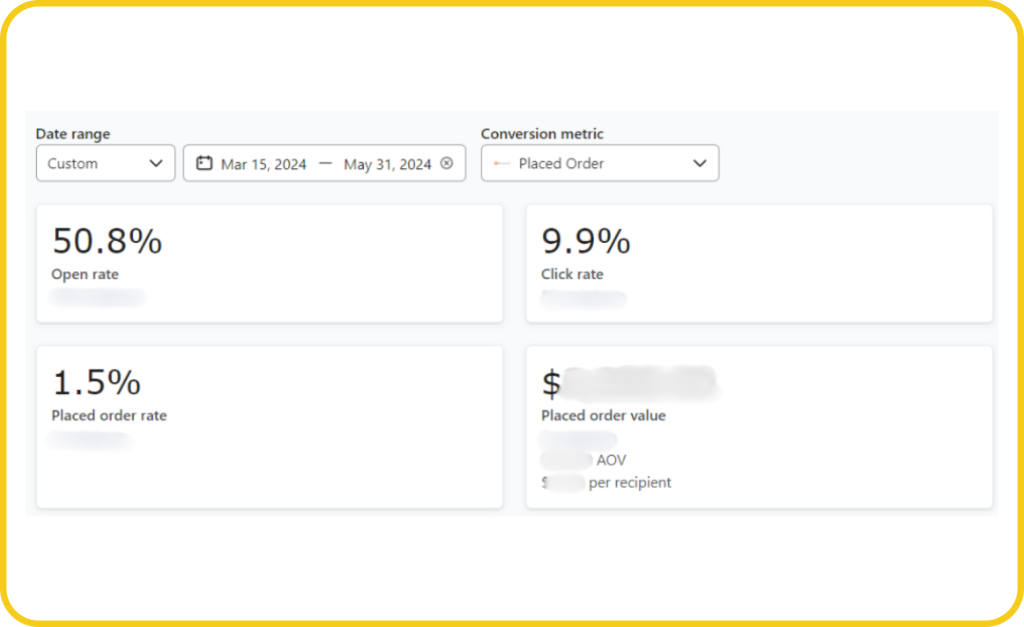
Task: Click the Placed order rate label
Action: coord(109,415)
